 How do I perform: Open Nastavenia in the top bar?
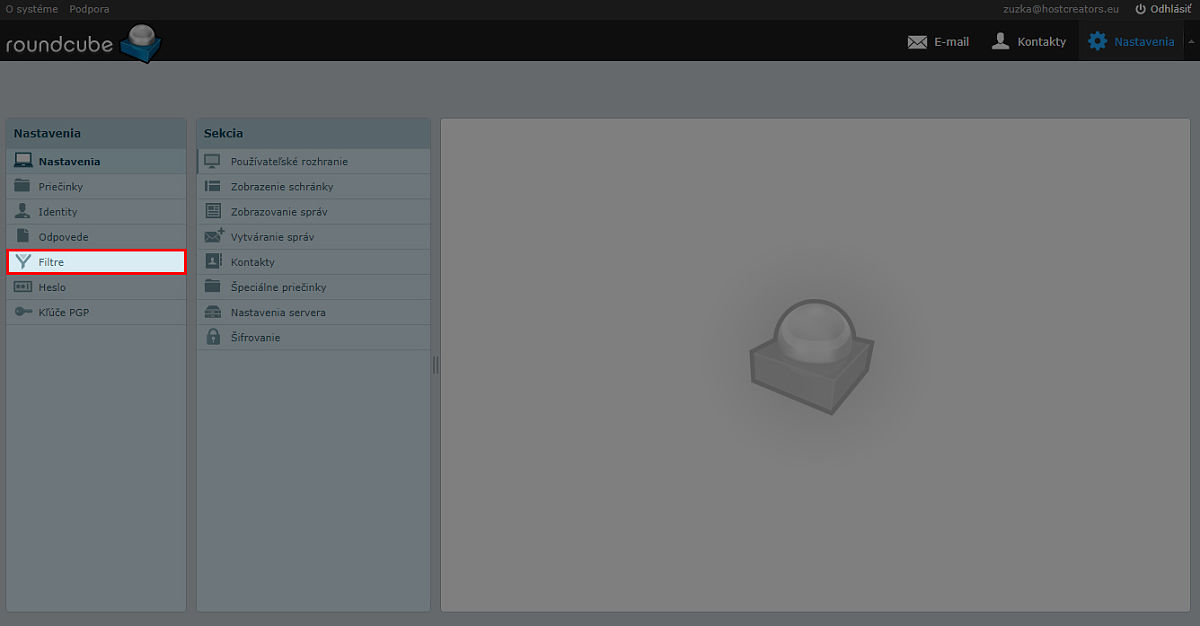(1131, 42)
